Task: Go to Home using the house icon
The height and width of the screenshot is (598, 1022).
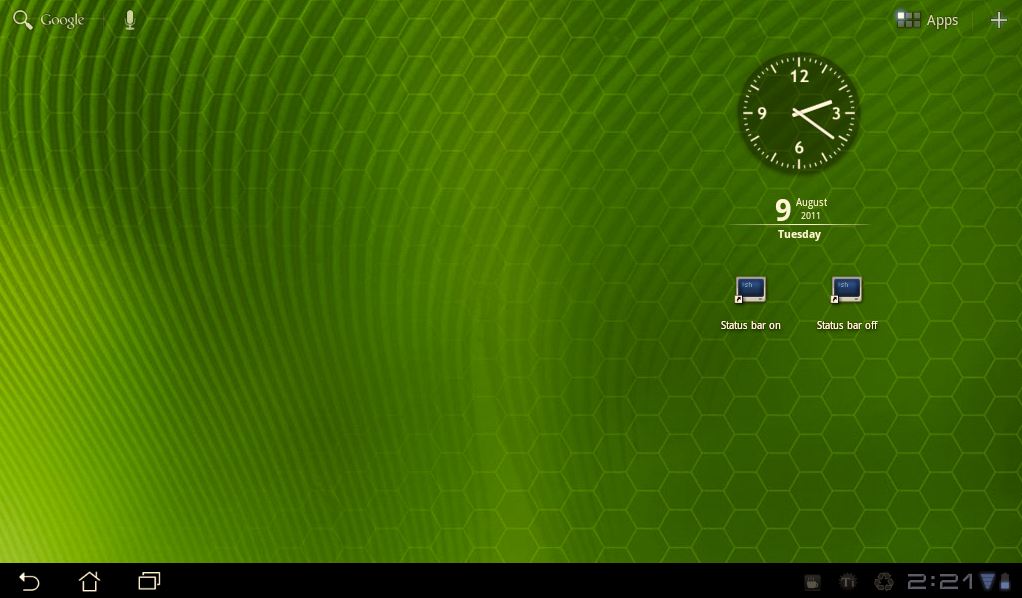Action: click(x=90, y=581)
